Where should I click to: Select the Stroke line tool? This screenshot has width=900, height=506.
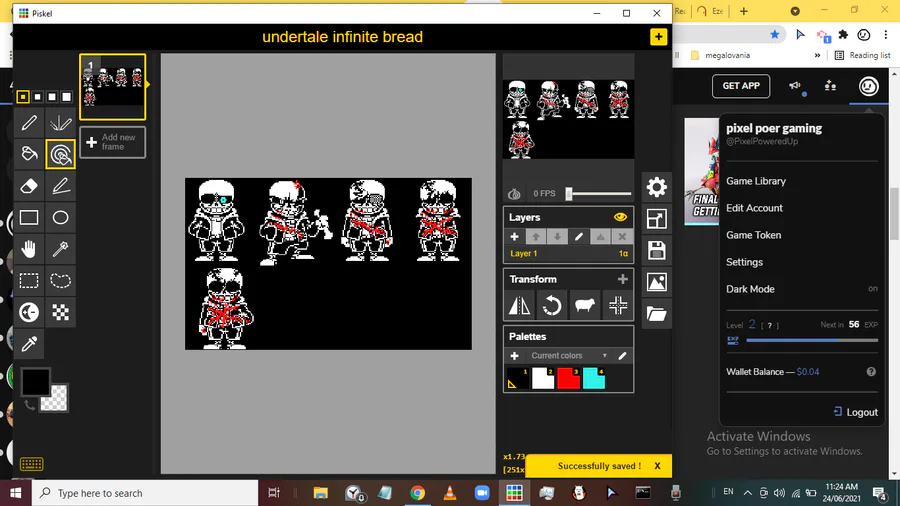tap(60, 186)
